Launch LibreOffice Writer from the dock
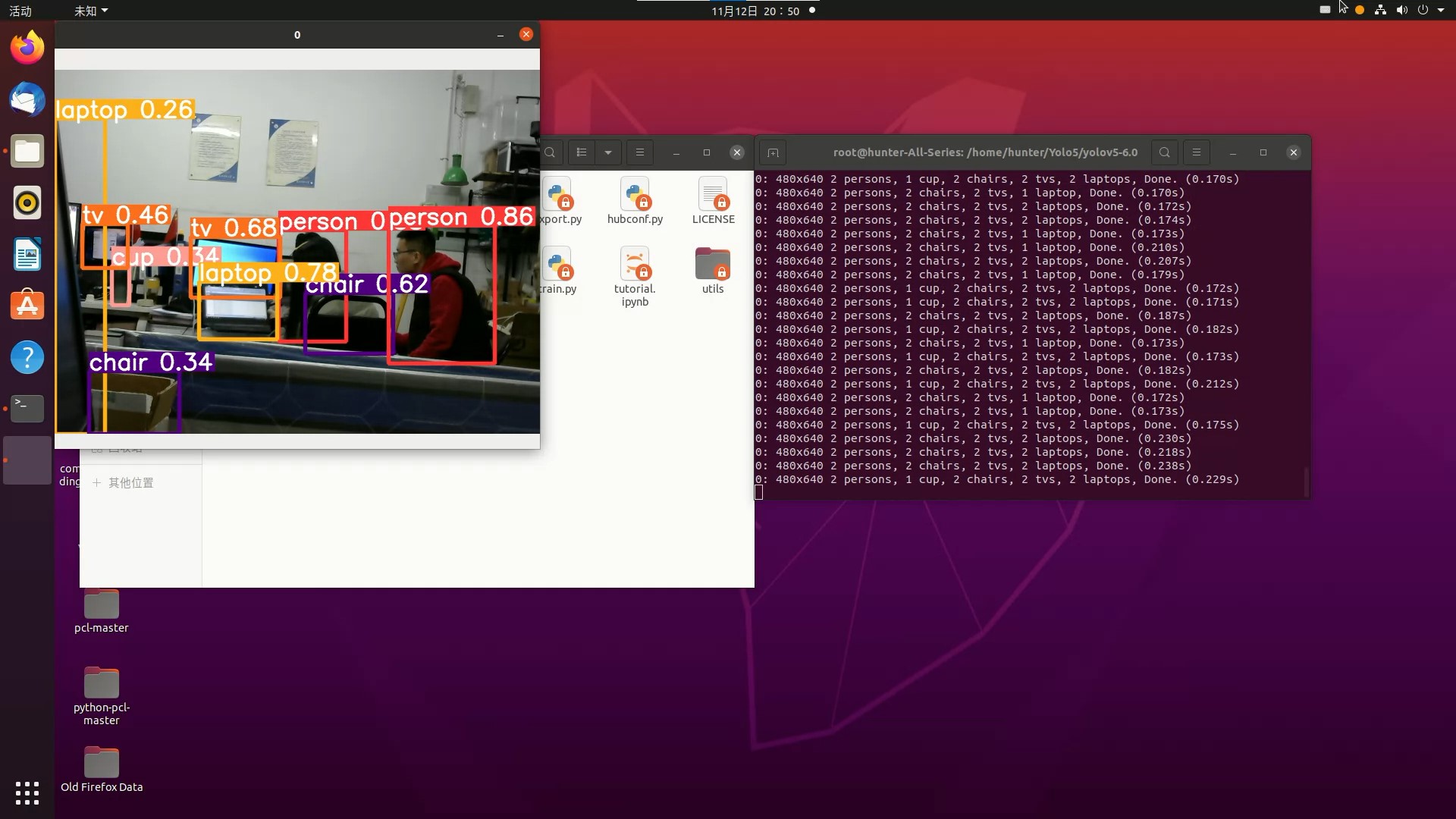 pos(27,254)
